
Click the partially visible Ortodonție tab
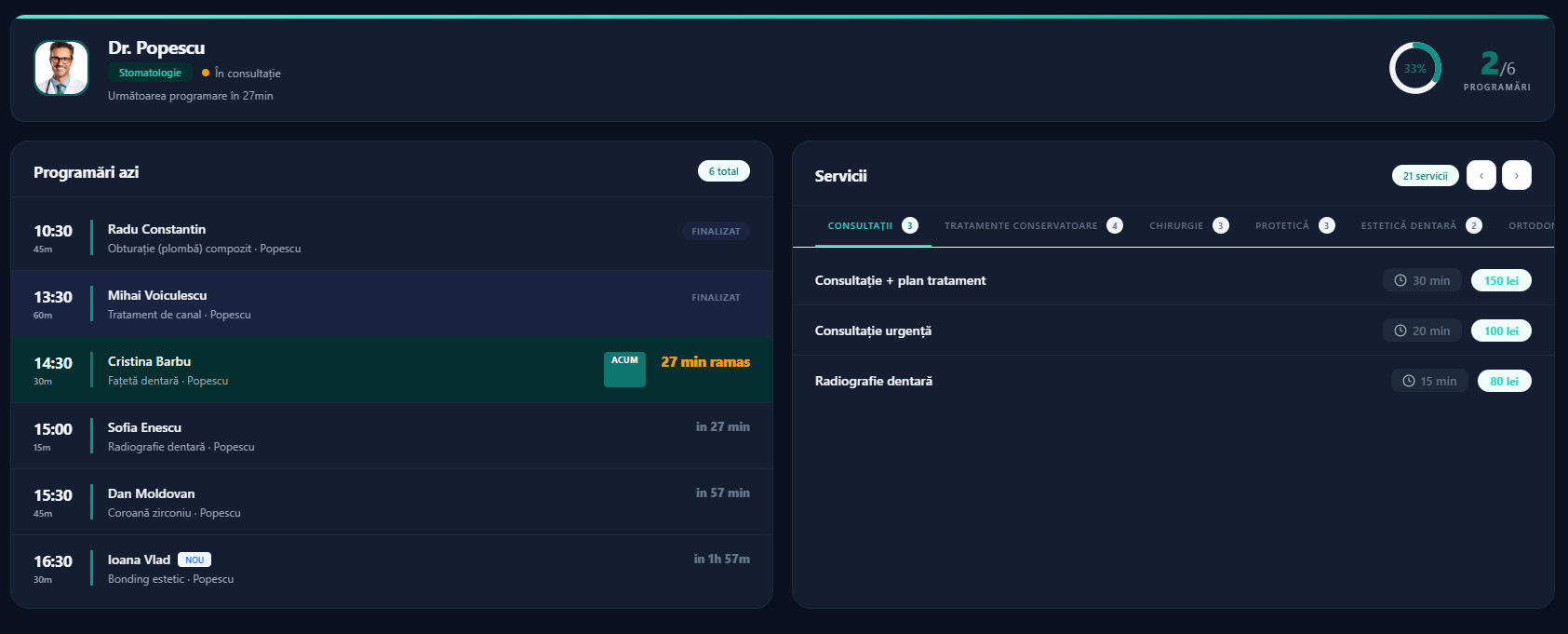pyautogui.click(x=1531, y=225)
